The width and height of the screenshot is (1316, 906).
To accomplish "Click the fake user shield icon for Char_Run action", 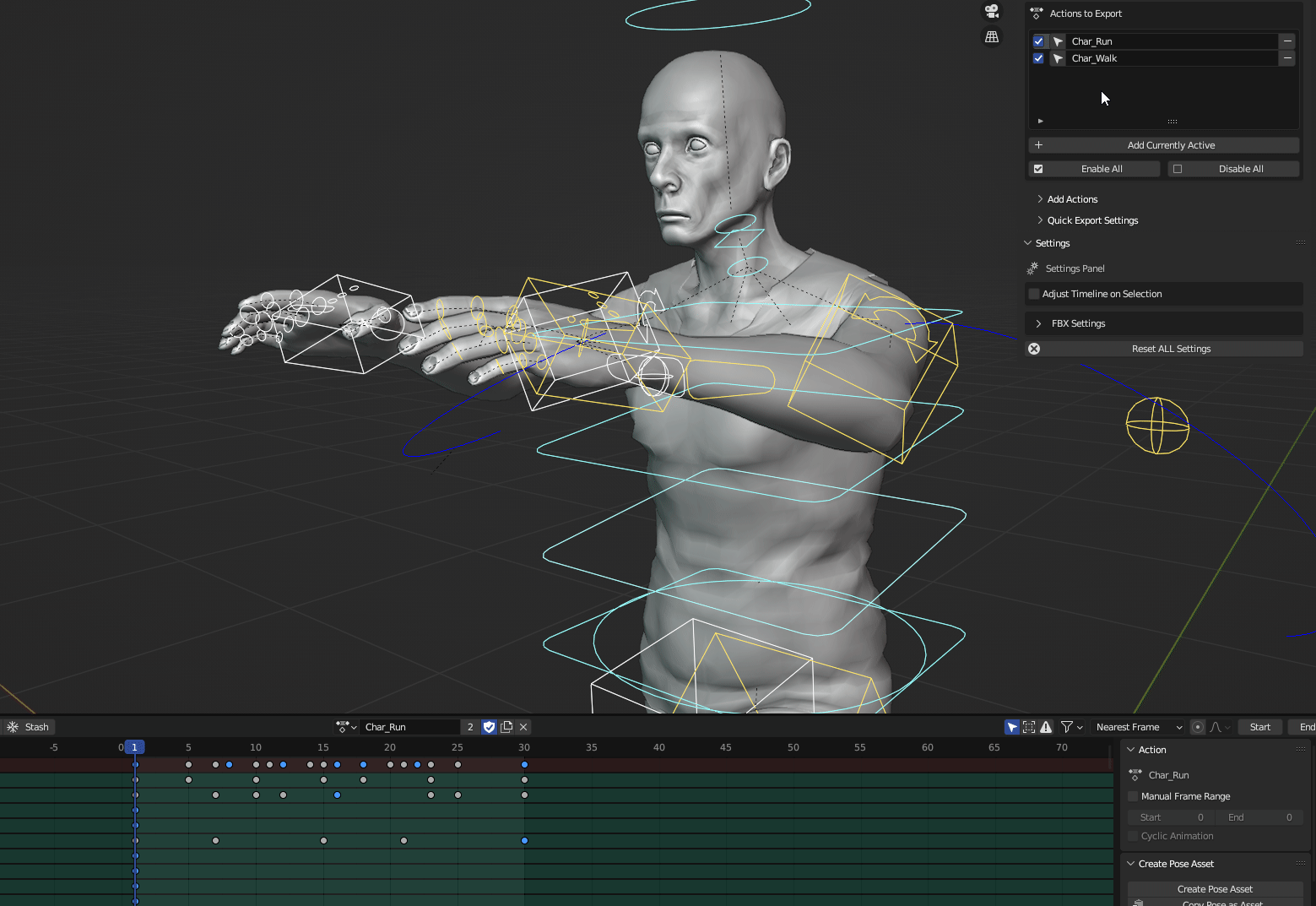I will [489, 727].
